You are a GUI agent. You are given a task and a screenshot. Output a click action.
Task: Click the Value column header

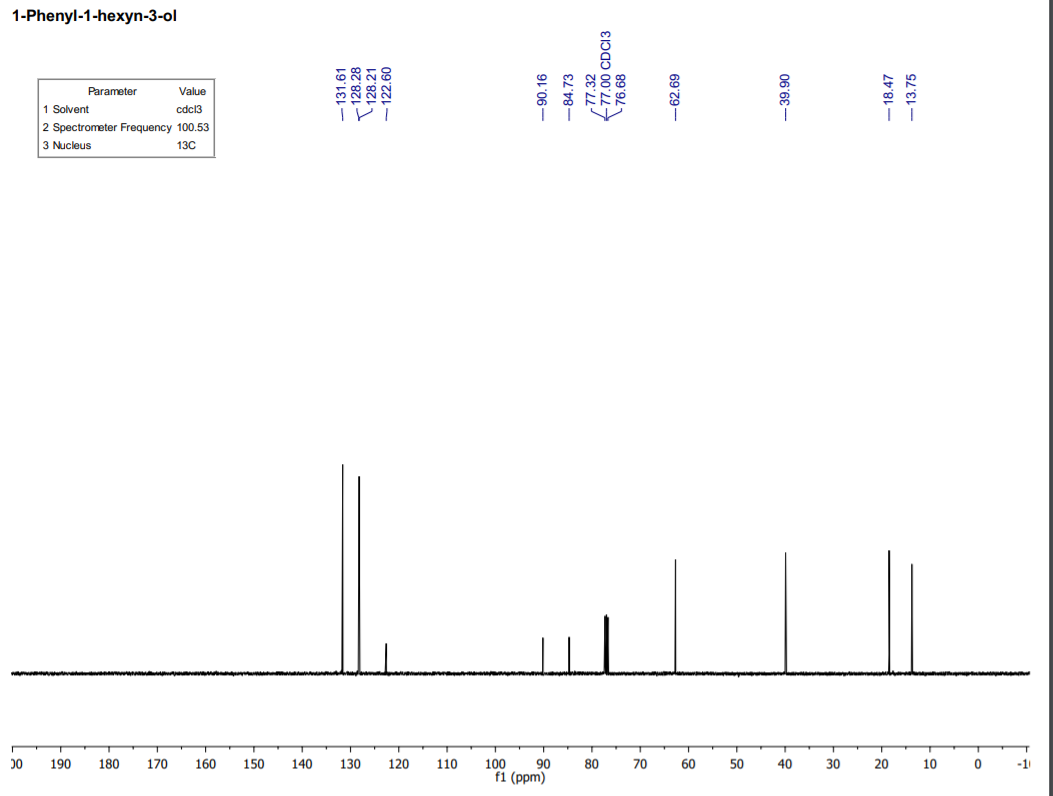193,91
